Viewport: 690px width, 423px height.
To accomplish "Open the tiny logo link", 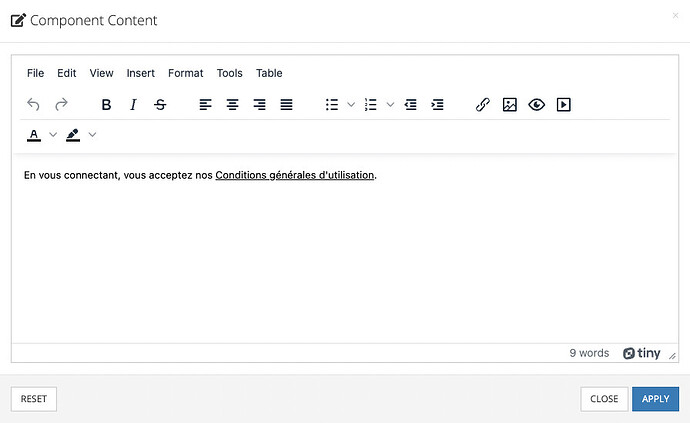I will pyautogui.click(x=642, y=353).
